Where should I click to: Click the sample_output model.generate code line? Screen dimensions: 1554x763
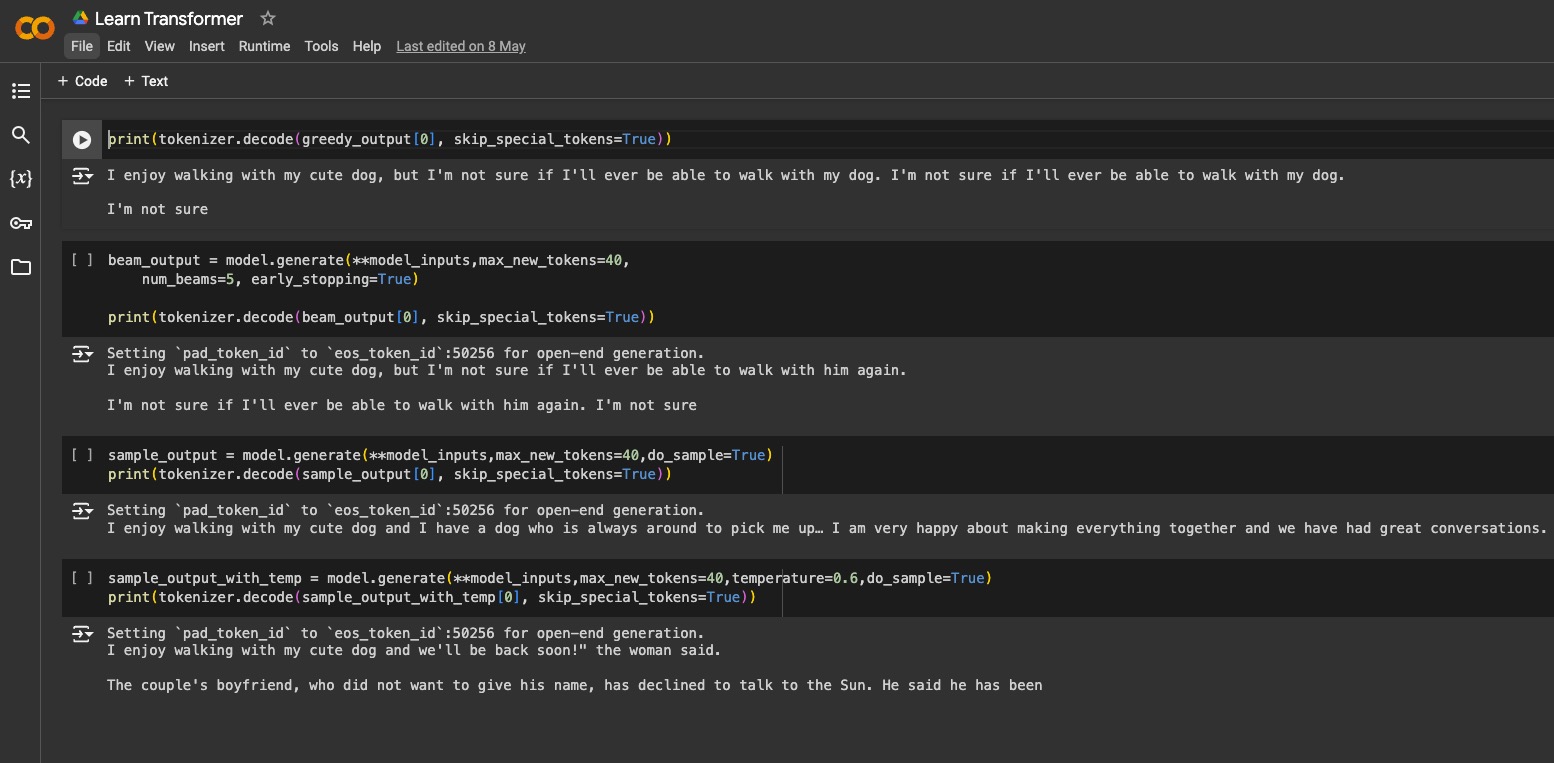[x=440, y=455]
